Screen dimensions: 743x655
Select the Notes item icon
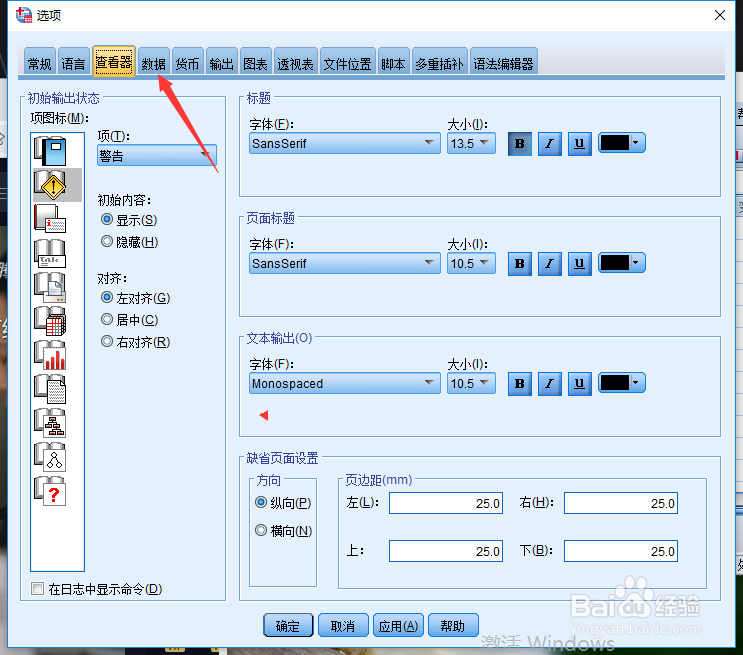tap(50, 218)
